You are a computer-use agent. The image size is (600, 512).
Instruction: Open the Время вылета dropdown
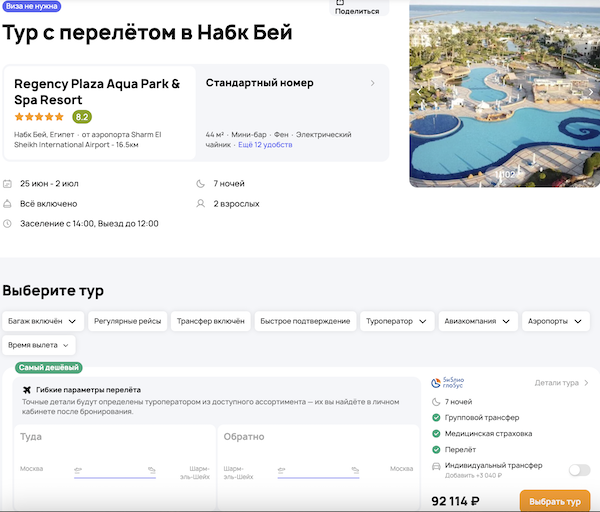(x=38, y=344)
